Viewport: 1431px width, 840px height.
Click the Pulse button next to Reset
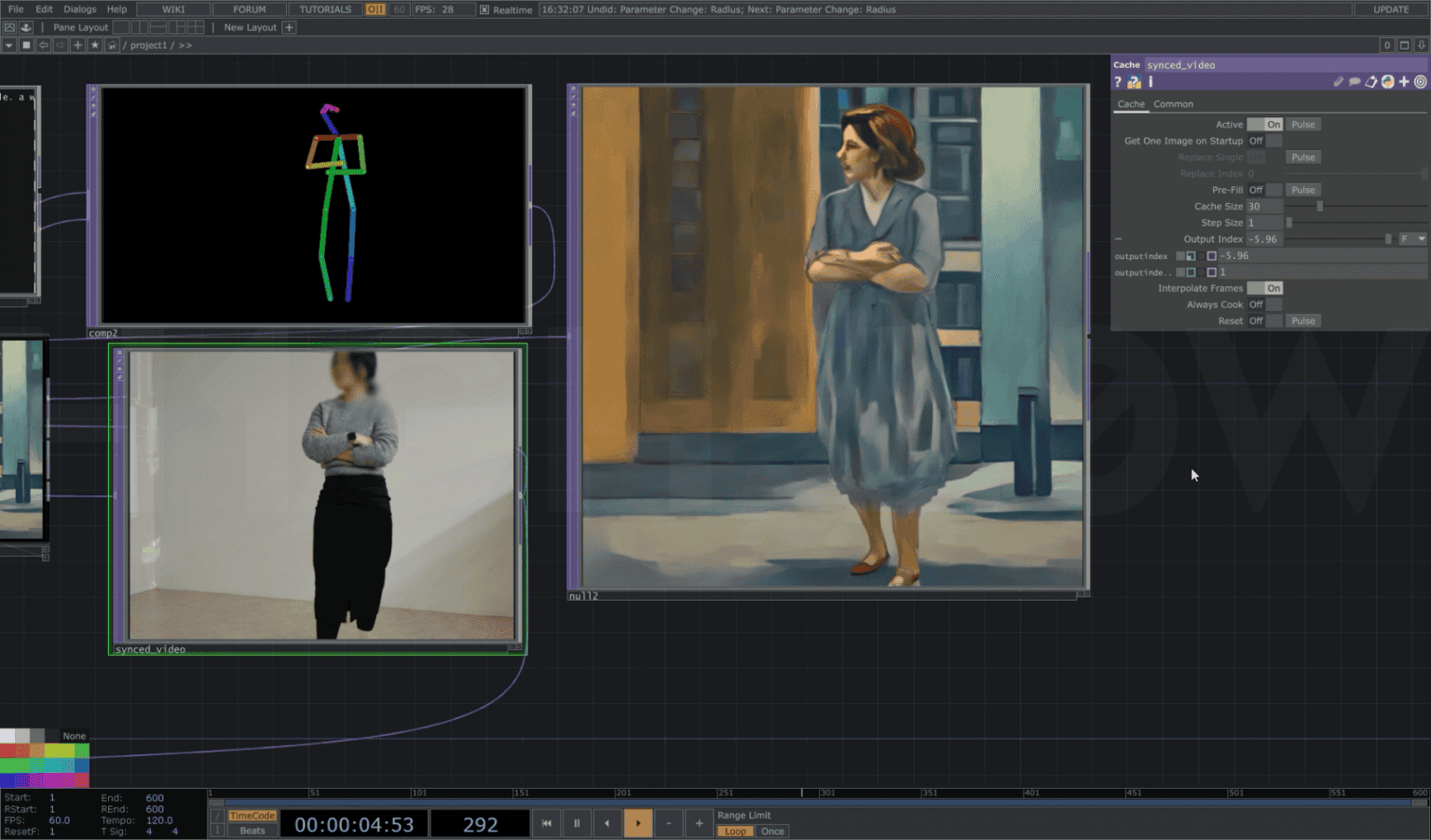(x=1302, y=321)
